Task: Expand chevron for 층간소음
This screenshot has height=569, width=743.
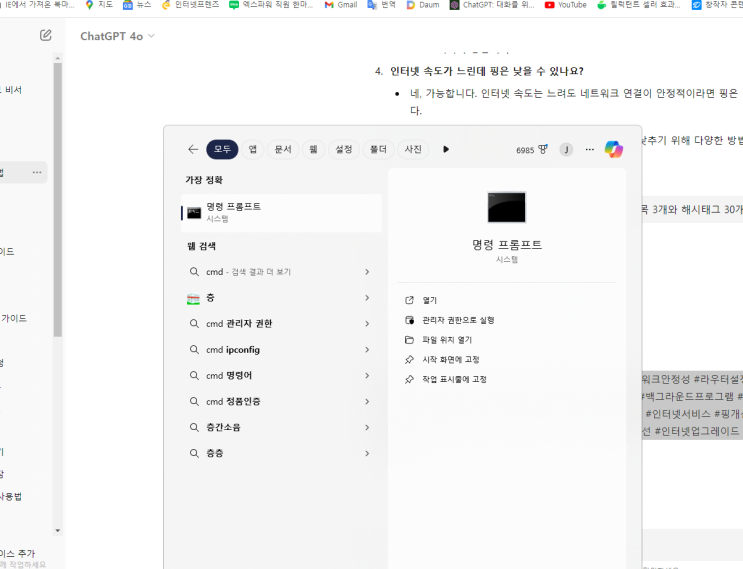Action: 367,427
